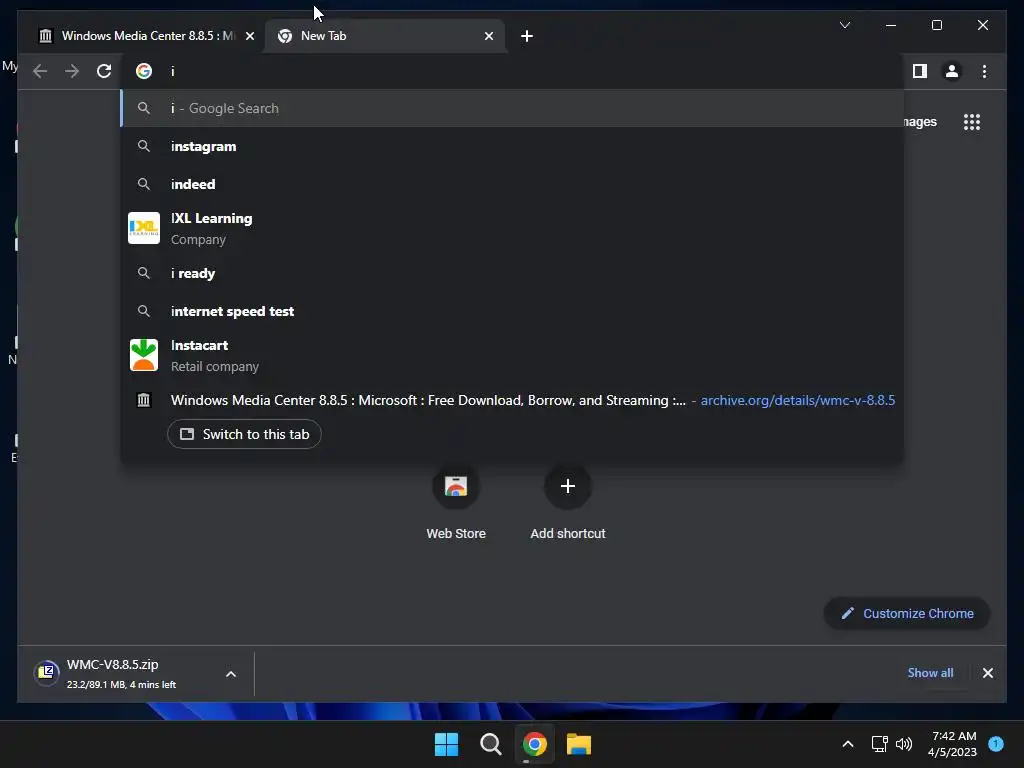
Task: Click the Customize Chrome button
Action: coord(907,613)
